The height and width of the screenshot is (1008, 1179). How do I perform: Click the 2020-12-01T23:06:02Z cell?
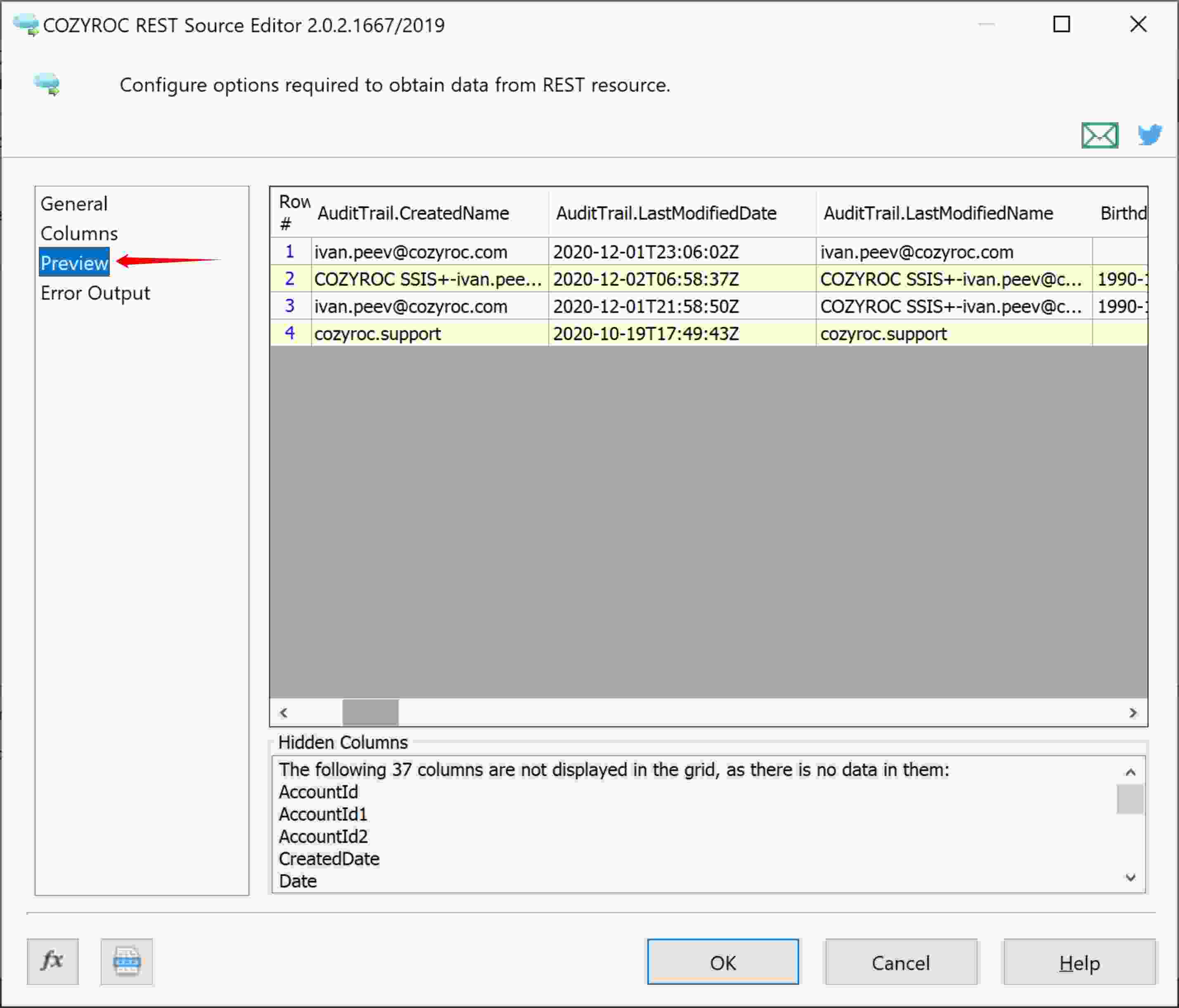point(683,251)
